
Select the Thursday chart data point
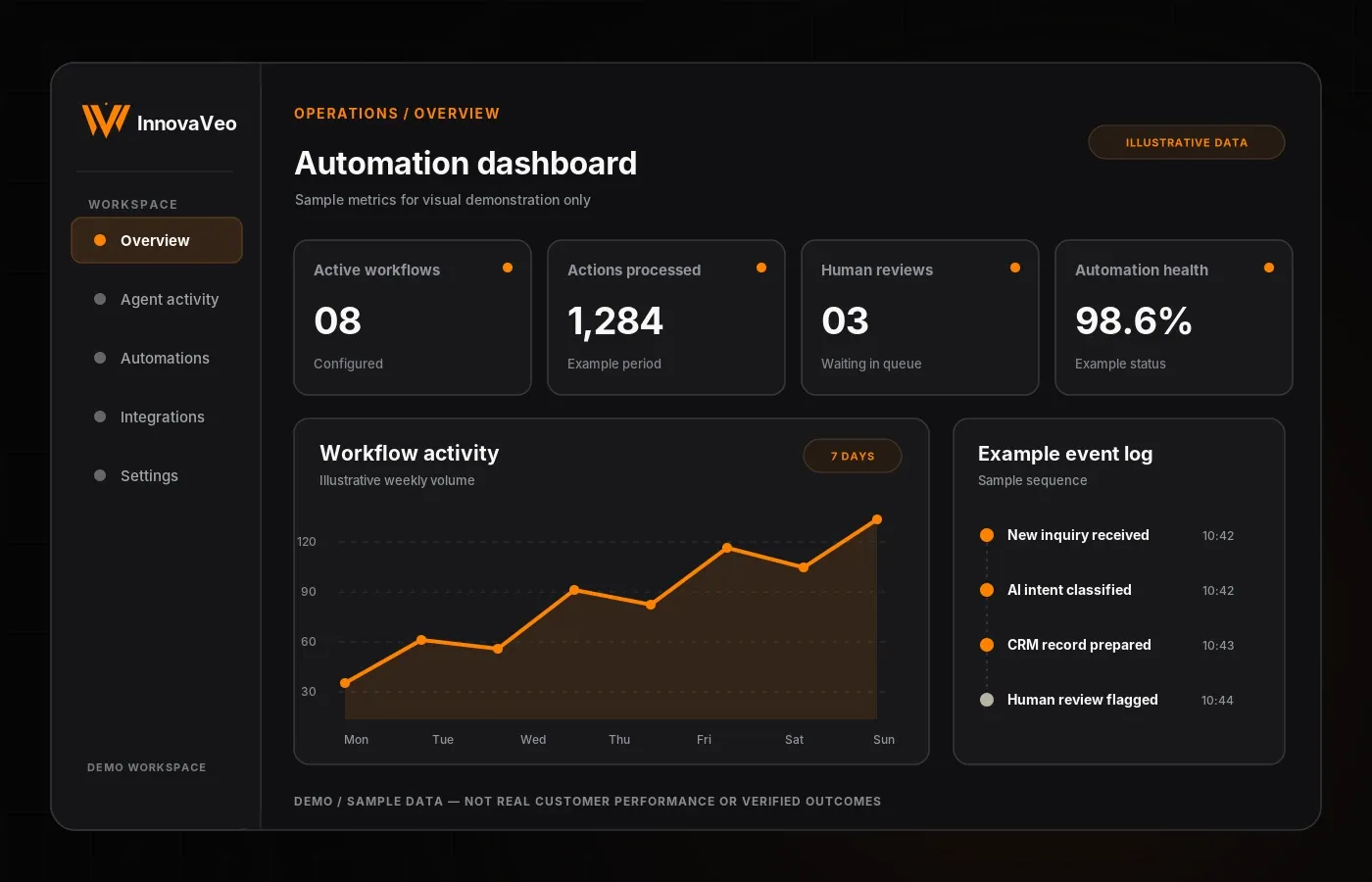pyautogui.click(x=574, y=590)
